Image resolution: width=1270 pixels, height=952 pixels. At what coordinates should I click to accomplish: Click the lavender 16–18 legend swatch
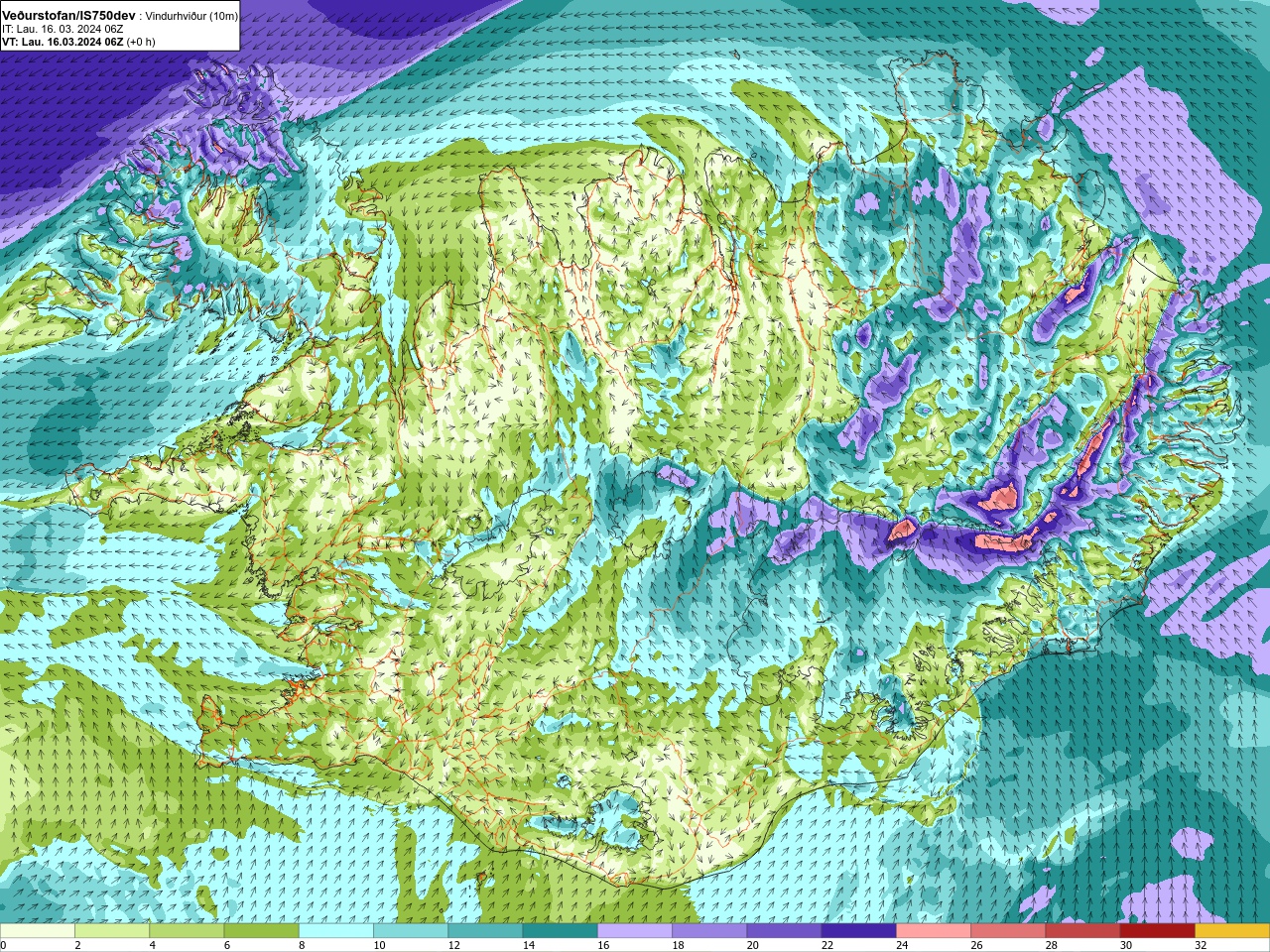tap(635, 930)
